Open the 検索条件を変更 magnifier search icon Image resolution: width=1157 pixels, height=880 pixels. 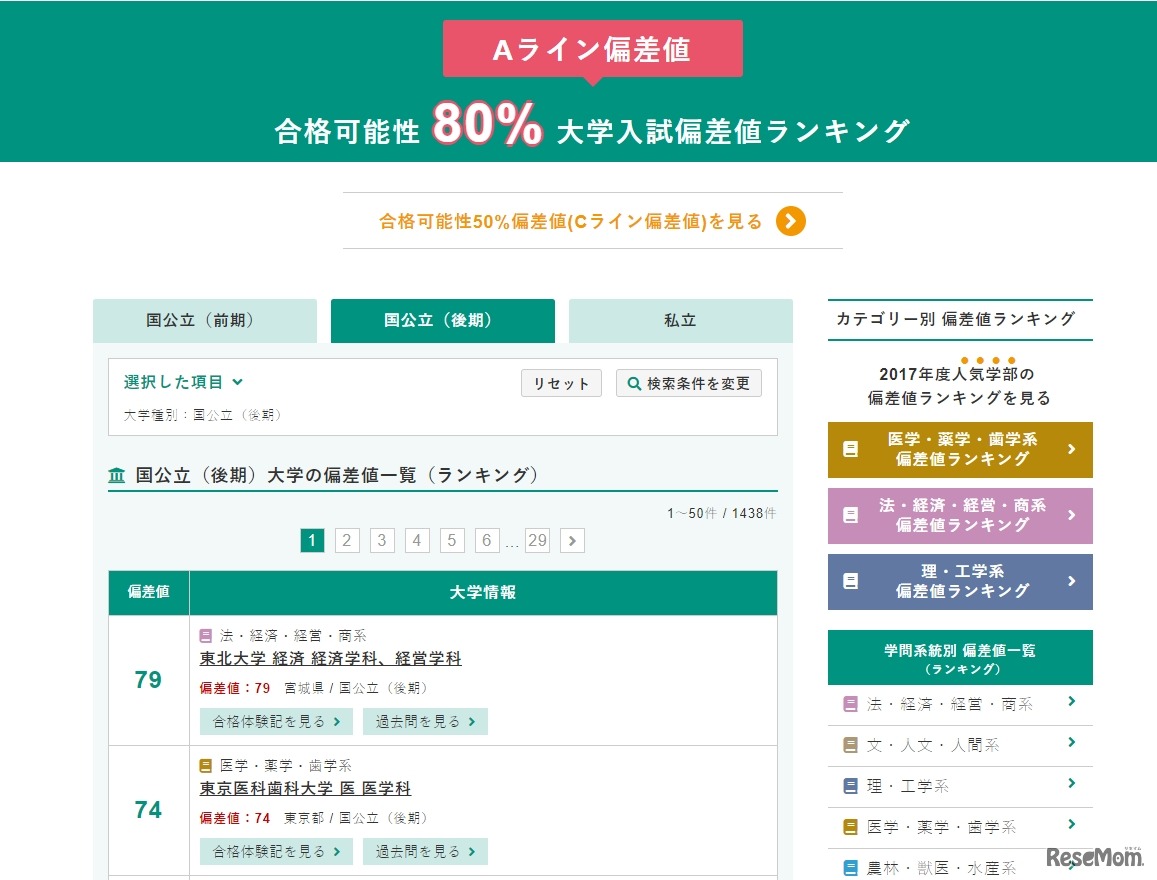click(634, 383)
